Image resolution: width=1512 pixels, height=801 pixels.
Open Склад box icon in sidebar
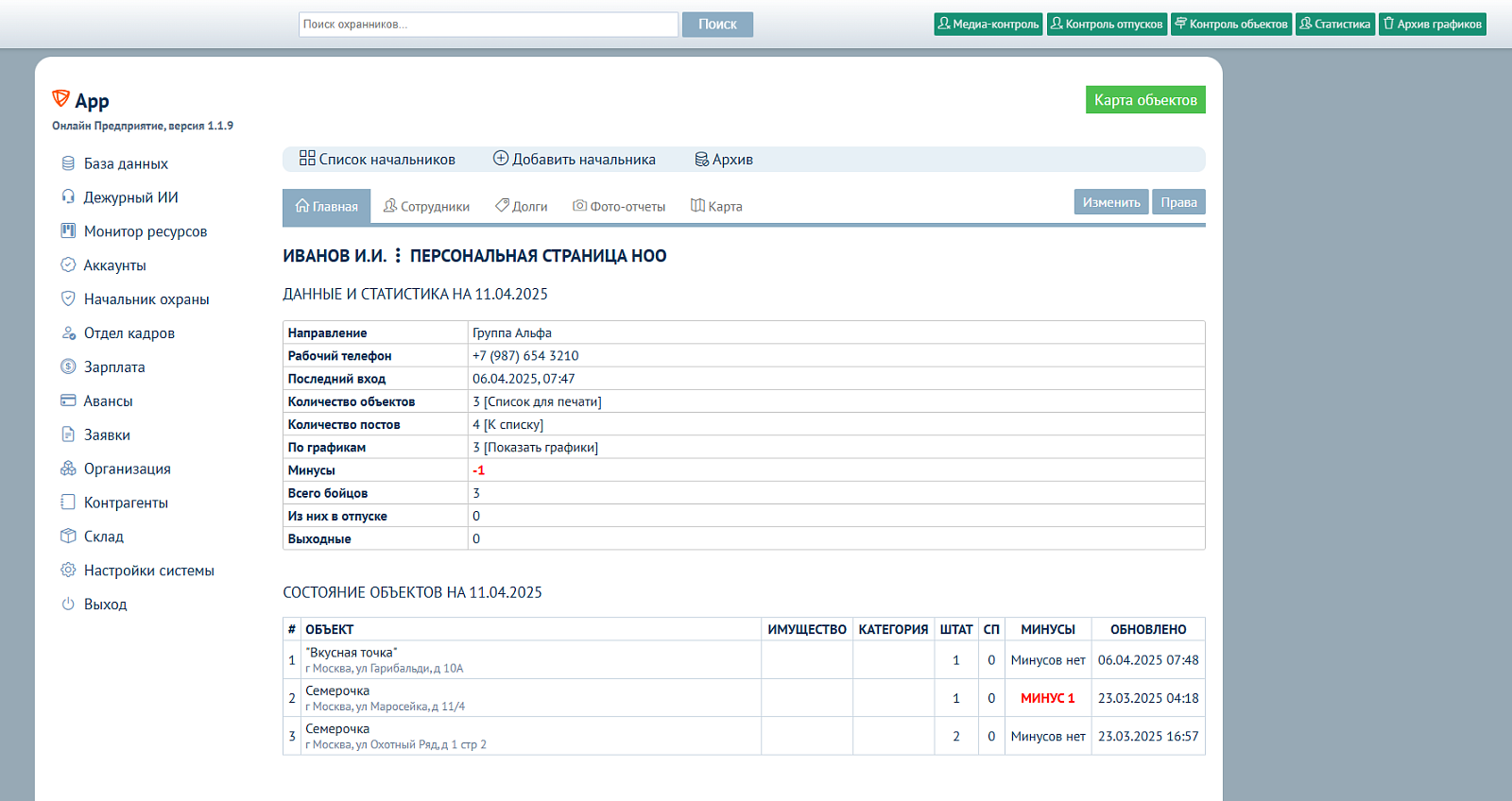[x=68, y=537]
